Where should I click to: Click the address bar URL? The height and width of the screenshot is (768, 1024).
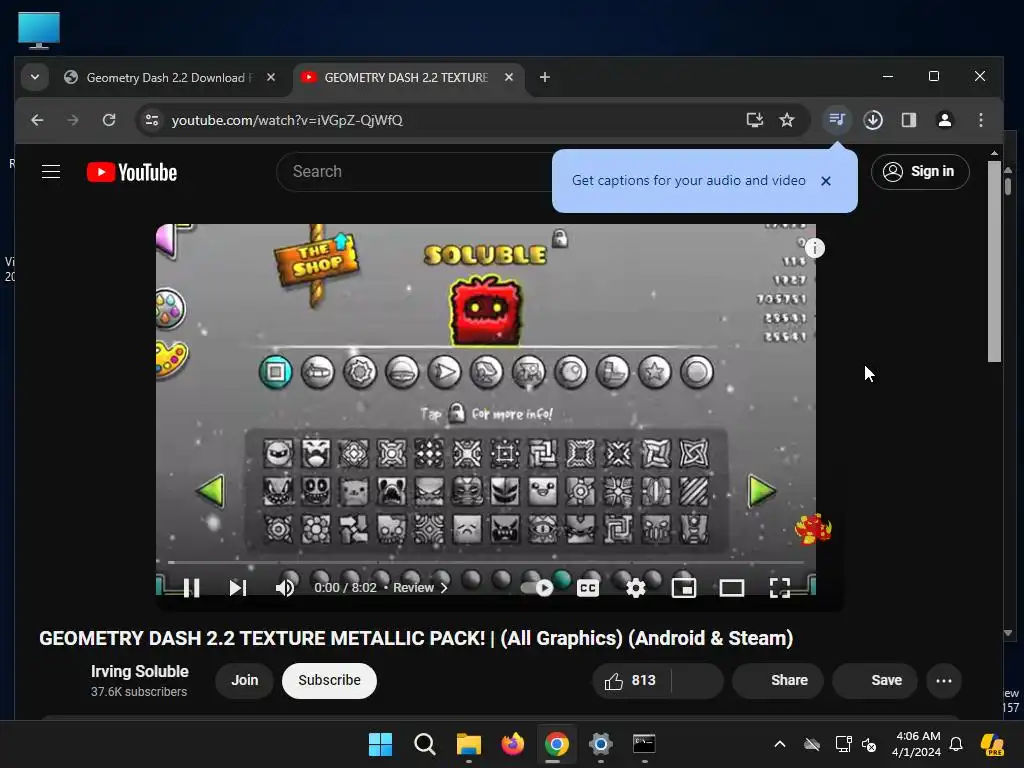point(287,120)
